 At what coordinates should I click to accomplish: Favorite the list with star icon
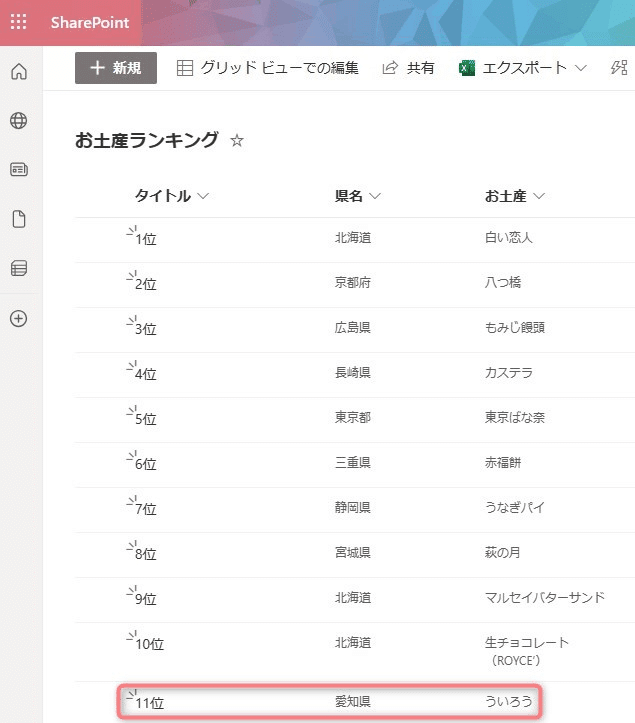[237, 140]
